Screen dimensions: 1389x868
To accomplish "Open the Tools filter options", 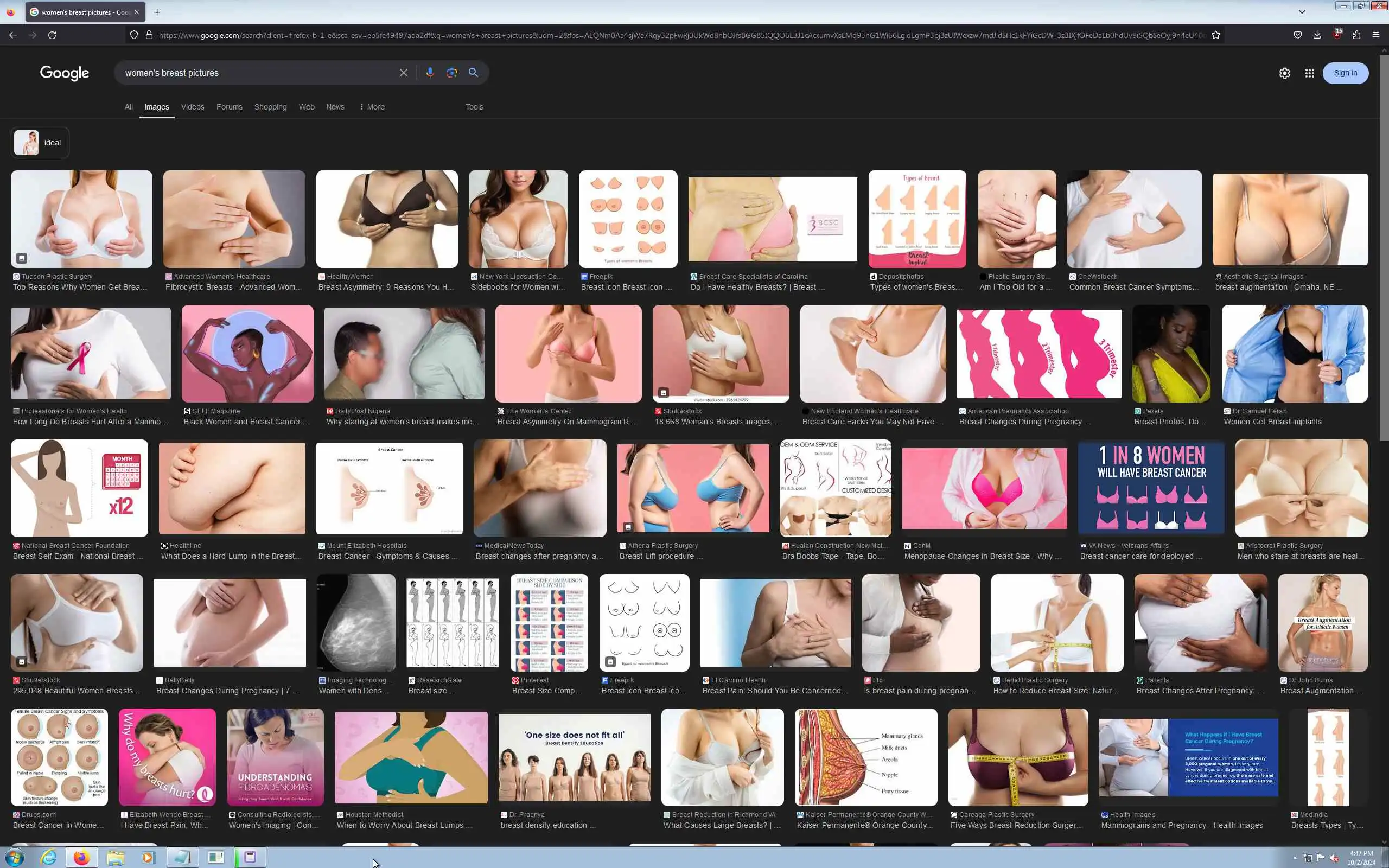I will click(x=474, y=107).
